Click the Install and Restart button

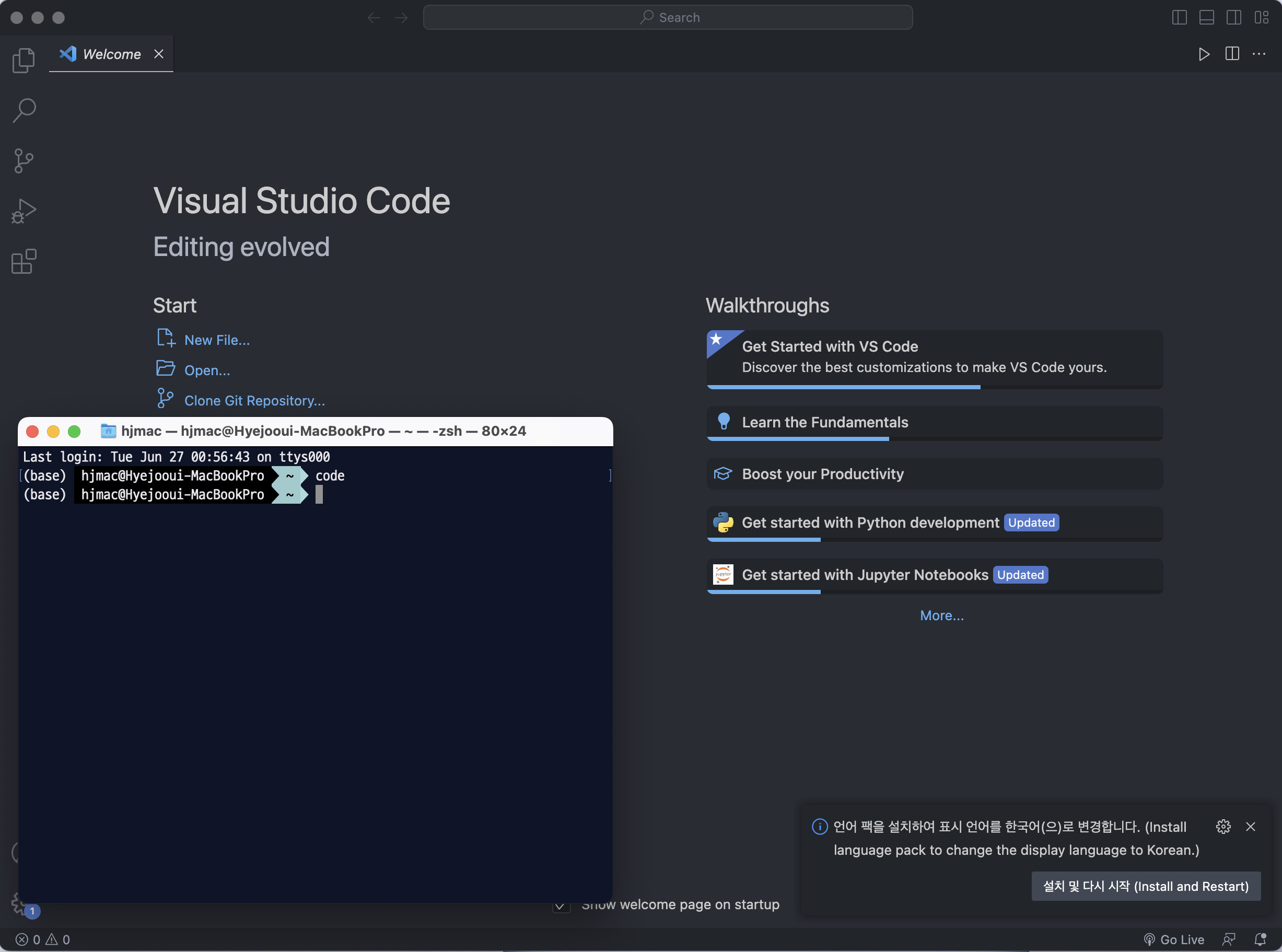pos(1146,886)
